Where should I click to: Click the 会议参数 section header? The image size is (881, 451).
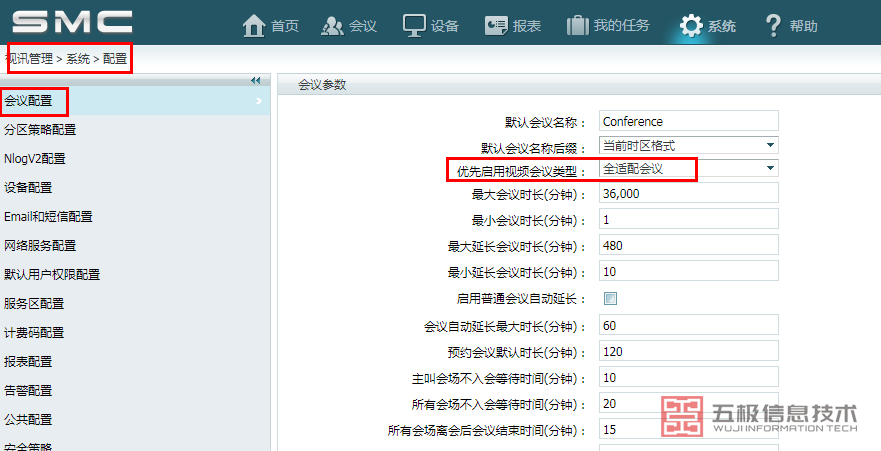click(x=323, y=85)
